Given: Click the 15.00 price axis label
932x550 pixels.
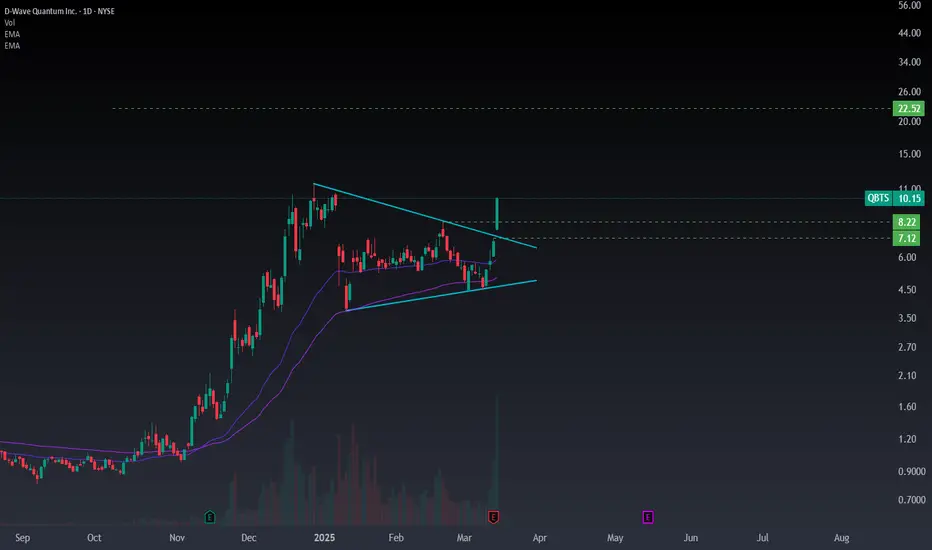Looking at the screenshot, I should click(x=909, y=153).
